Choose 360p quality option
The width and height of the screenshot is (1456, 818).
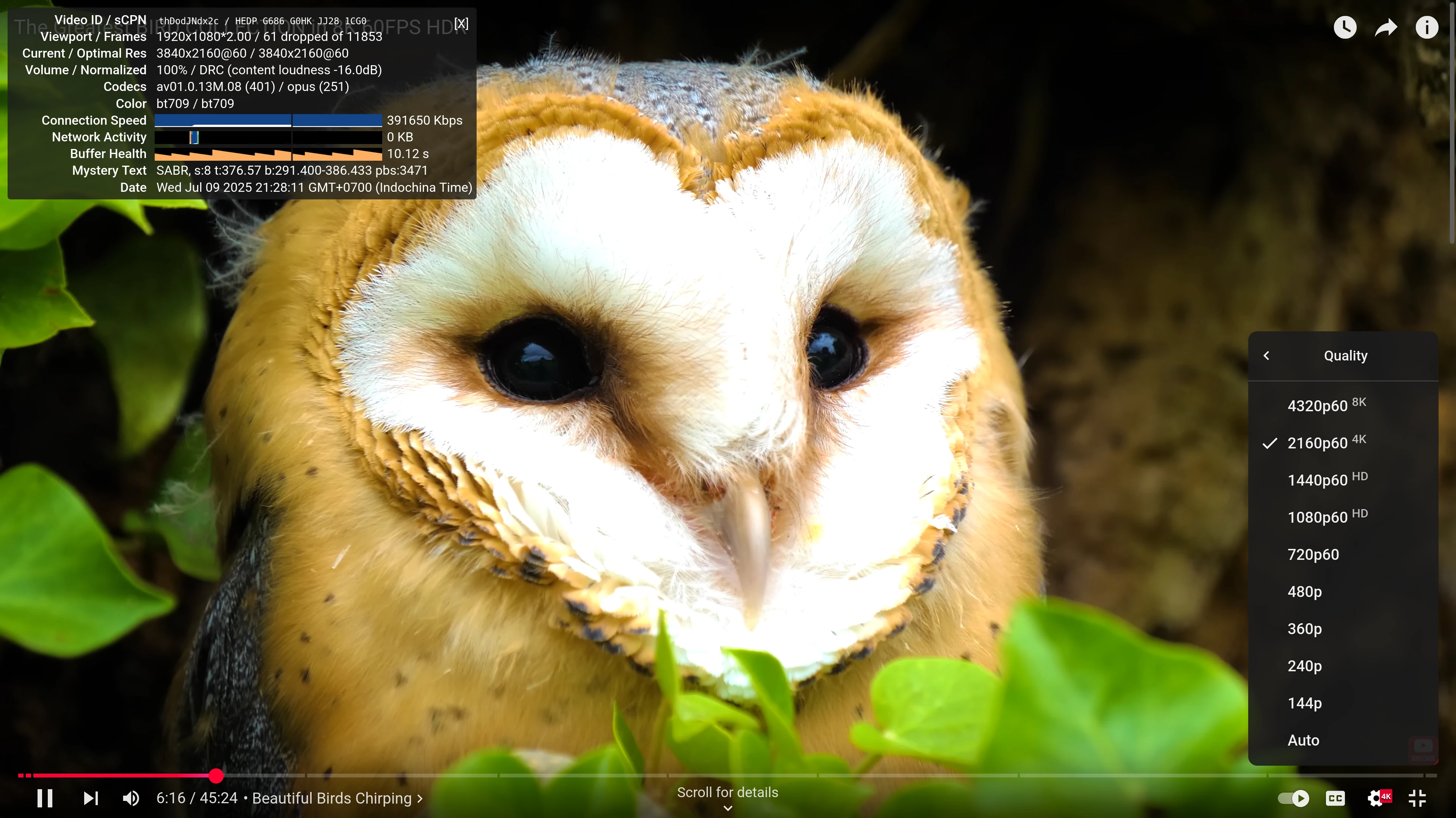(1343, 629)
